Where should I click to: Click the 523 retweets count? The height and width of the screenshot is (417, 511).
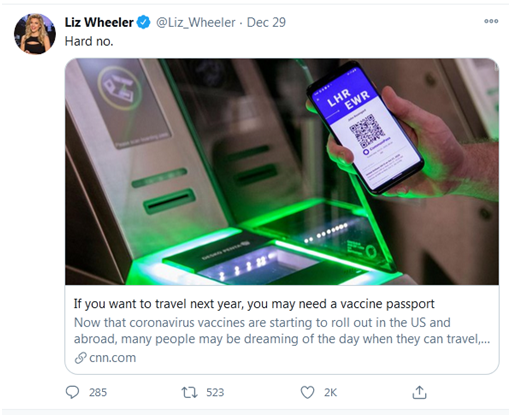click(x=215, y=392)
